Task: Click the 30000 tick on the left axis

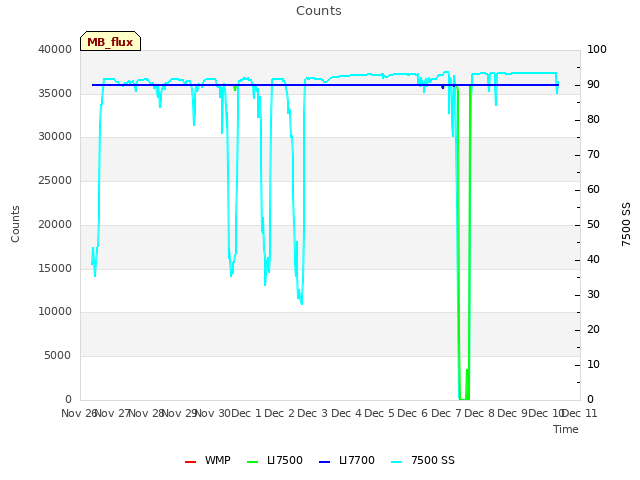Action: point(55,136)
